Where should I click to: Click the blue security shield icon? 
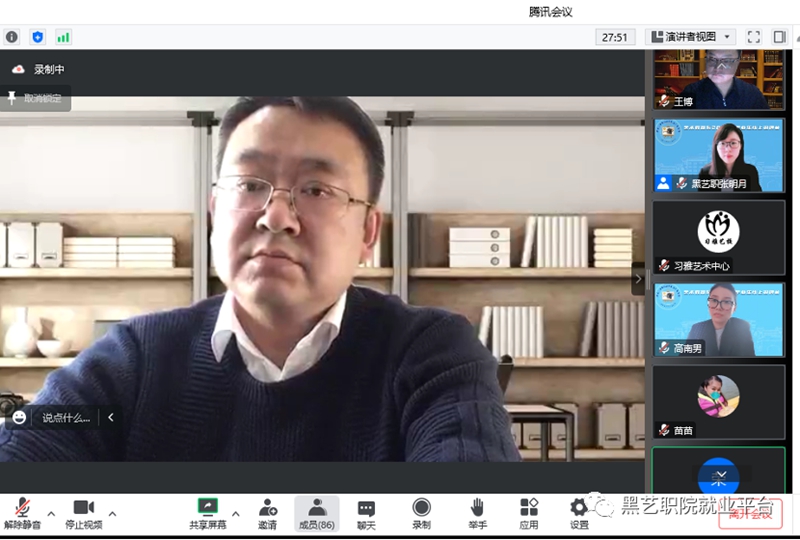tap(38, 37)
